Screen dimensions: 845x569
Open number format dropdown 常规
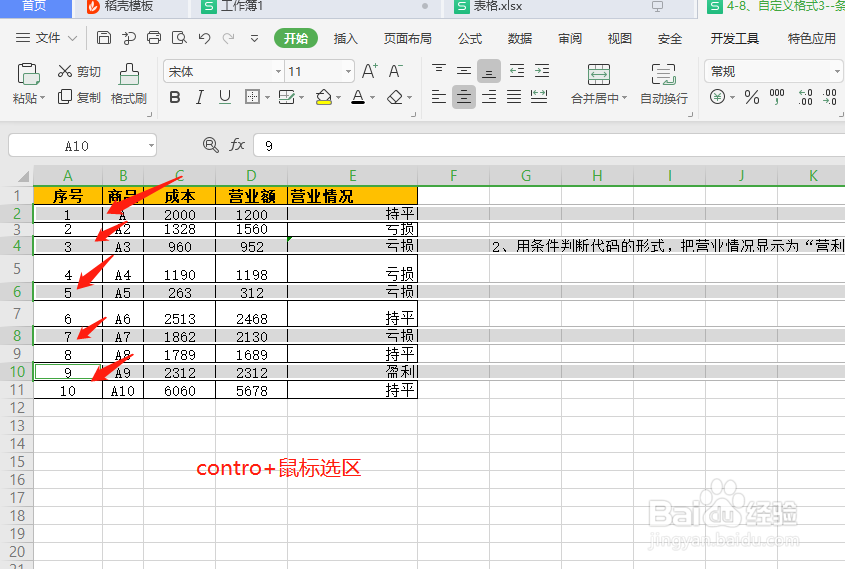[837, 71]
